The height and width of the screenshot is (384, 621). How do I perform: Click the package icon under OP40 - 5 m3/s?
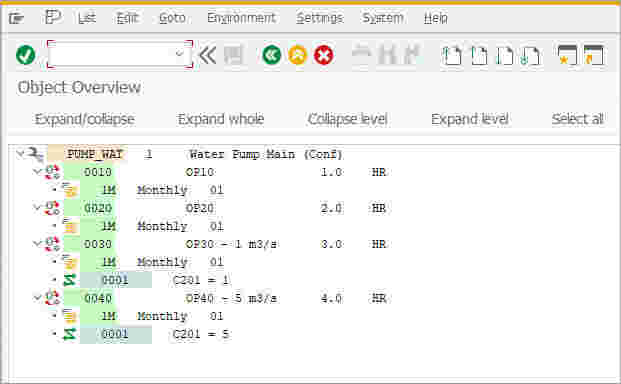coord(70,316)
